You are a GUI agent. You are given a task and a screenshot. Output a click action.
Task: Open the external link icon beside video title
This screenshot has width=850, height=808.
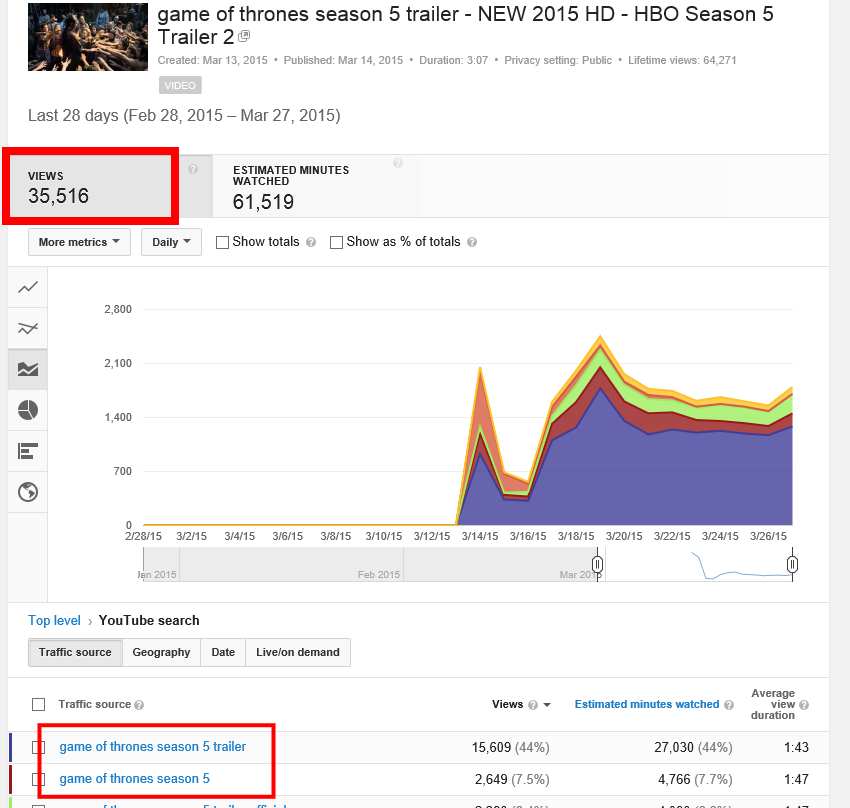tap(244, 36)
